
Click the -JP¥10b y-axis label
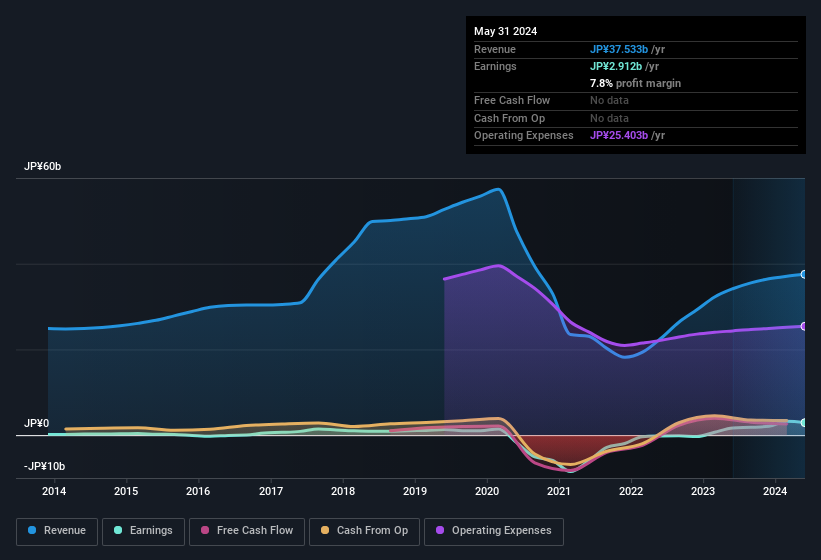45,466
